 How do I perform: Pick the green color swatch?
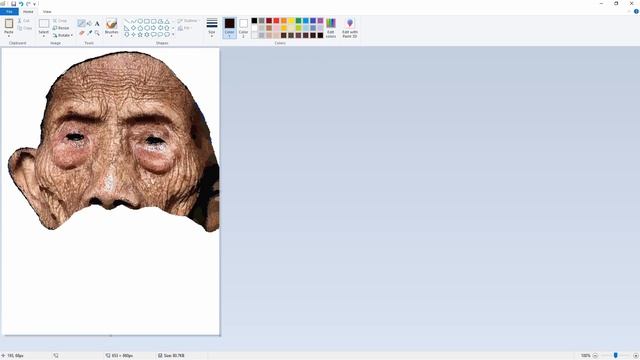pyautogui.click(x=298, y=21)
